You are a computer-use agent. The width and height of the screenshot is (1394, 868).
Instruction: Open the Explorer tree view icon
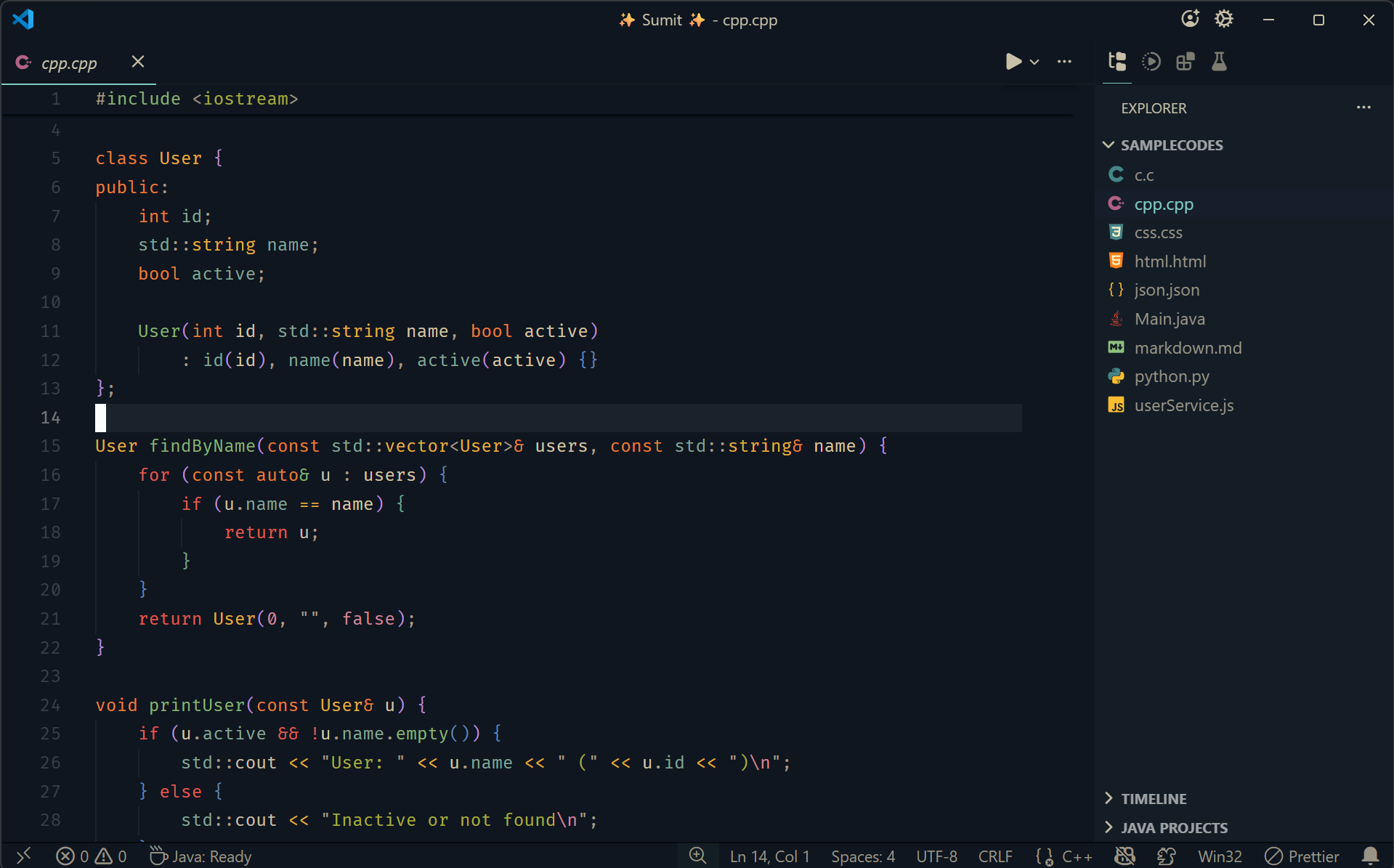[1117, 61]
